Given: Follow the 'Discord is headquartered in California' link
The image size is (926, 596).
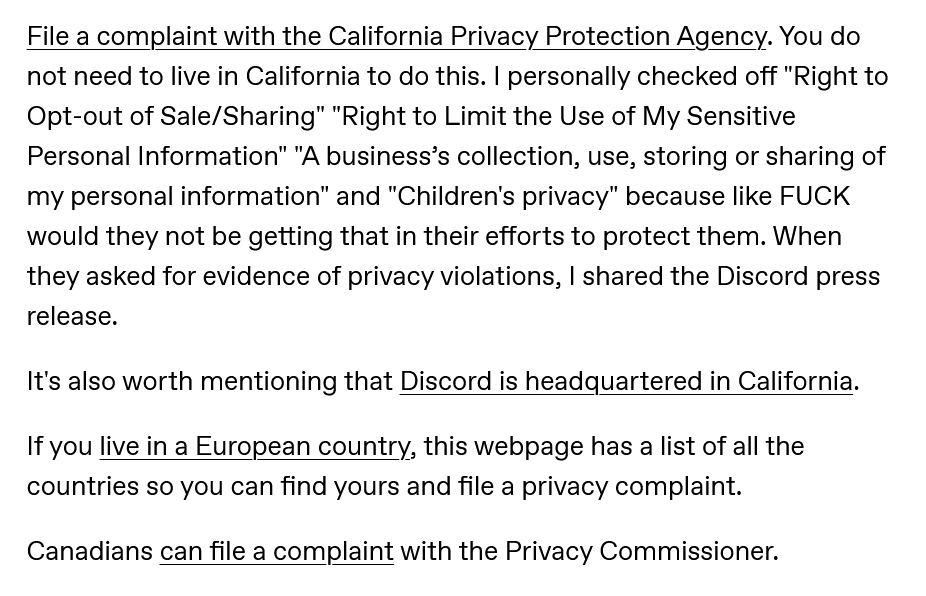Looking at the screenshot, I should click(x=626, y=381).
